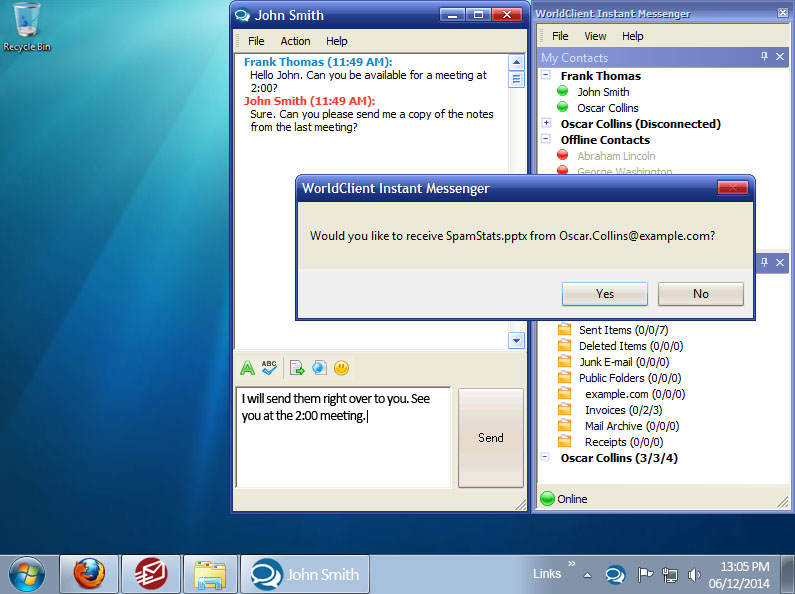795x594 pixels.
Task: Open Invoices (0/2/3) folder
Action: [x=624, y=410]
